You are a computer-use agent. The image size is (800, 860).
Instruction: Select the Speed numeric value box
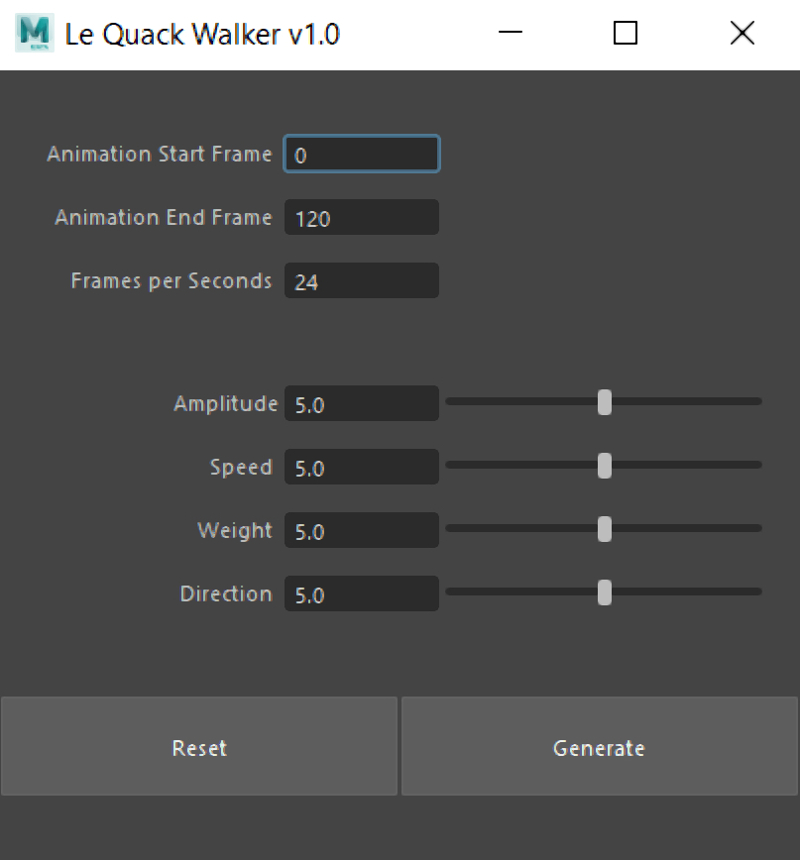362,467
